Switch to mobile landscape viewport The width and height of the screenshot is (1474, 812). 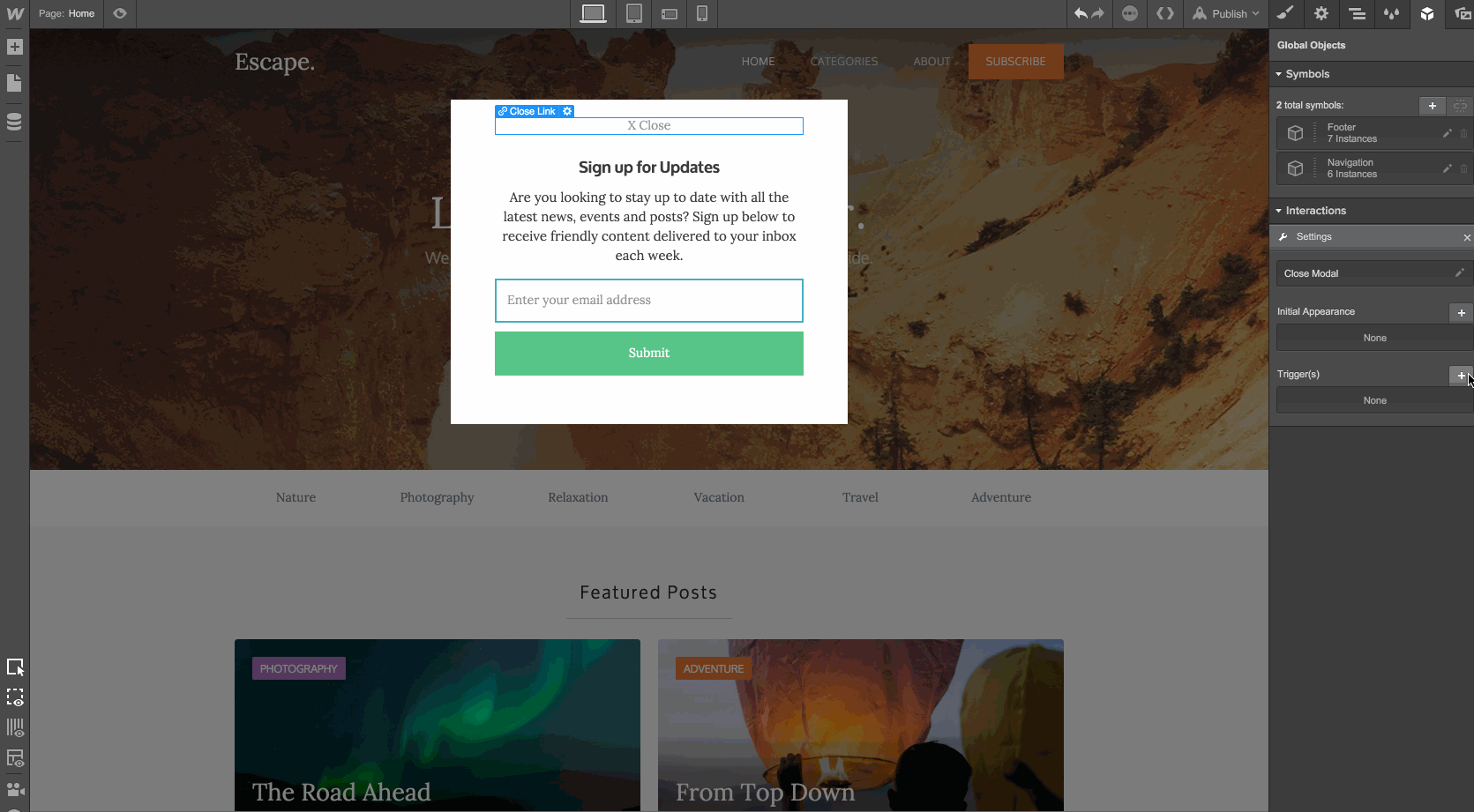(x=670, y=13)
